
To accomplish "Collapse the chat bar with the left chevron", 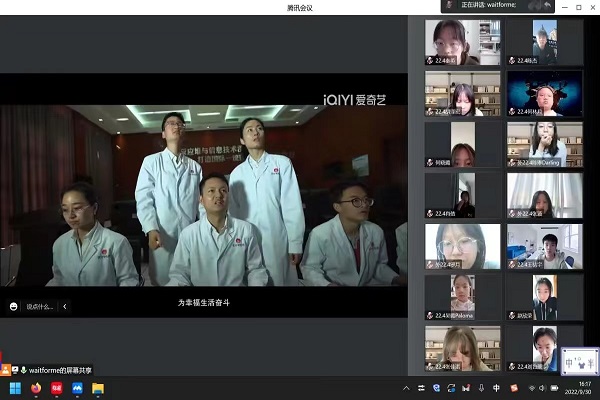I will [x=65, y=307].
